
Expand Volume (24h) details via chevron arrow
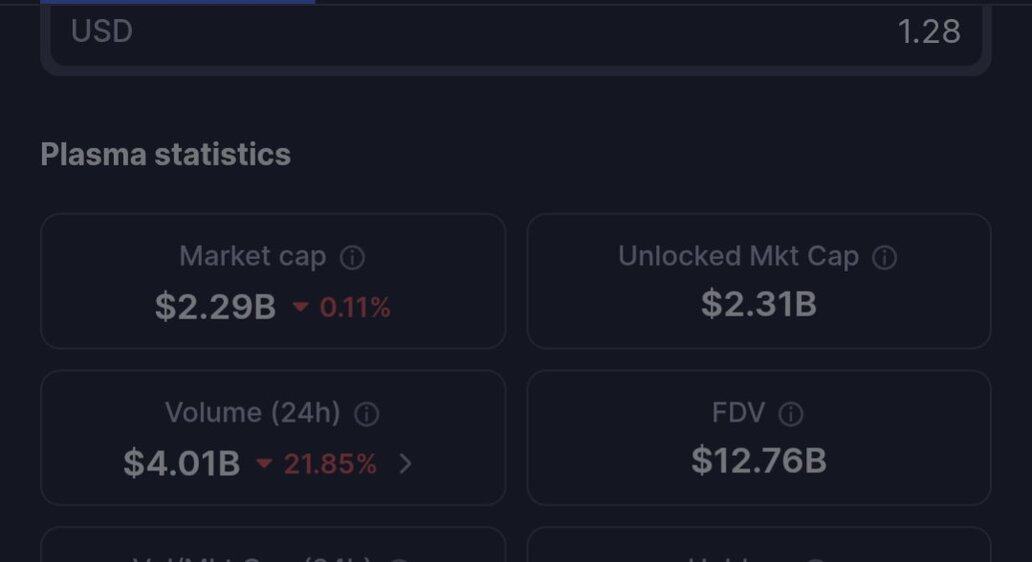(x=405, y=463)
